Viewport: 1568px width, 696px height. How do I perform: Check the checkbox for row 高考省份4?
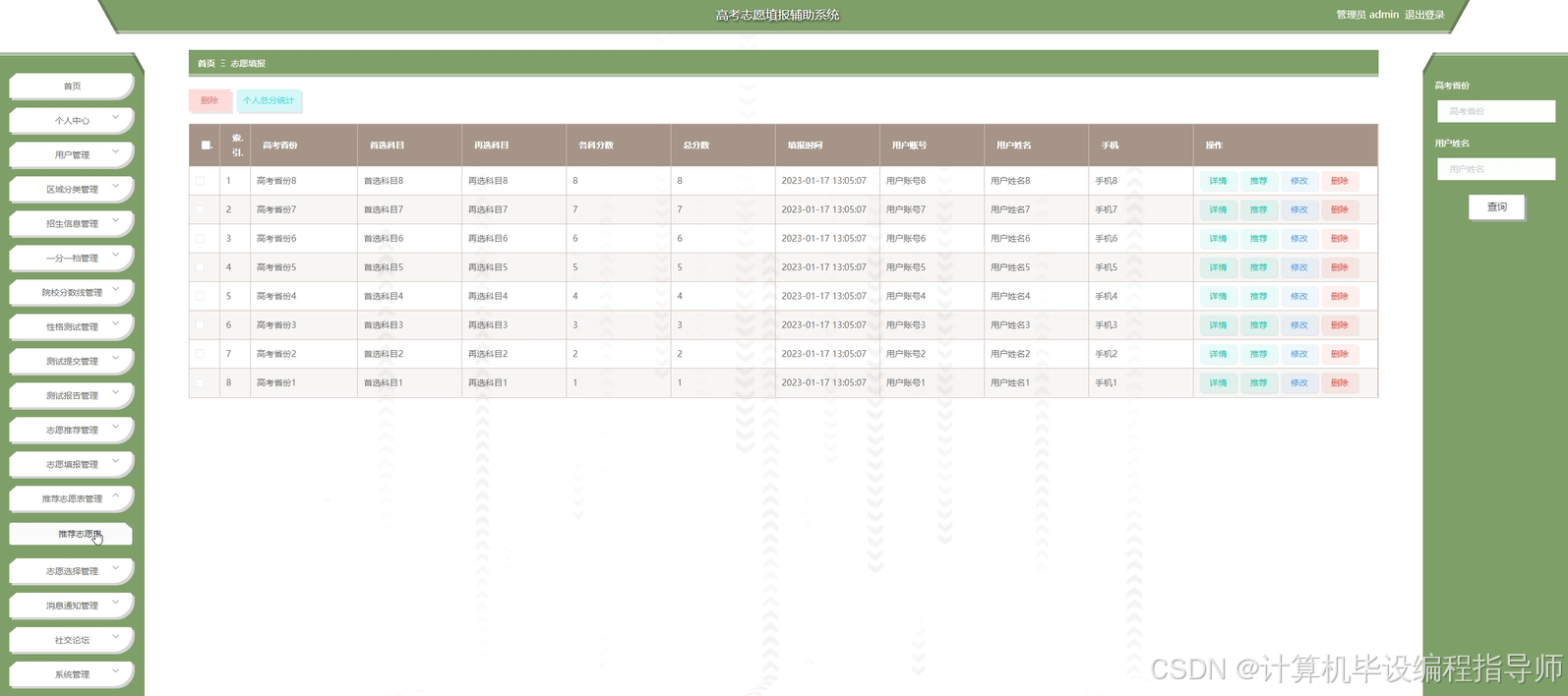[x=201, y=296]
